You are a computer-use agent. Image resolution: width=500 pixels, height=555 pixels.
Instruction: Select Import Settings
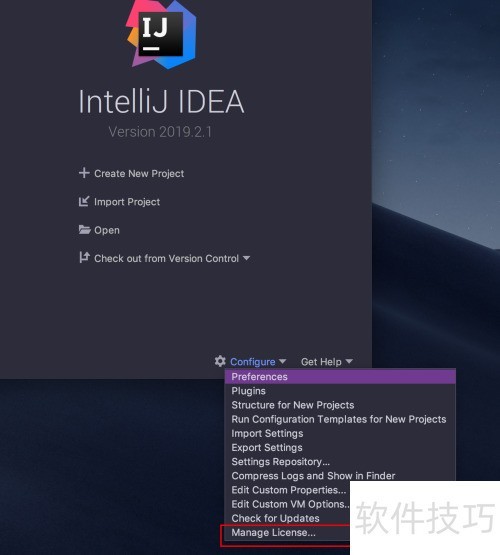[340, 433]
